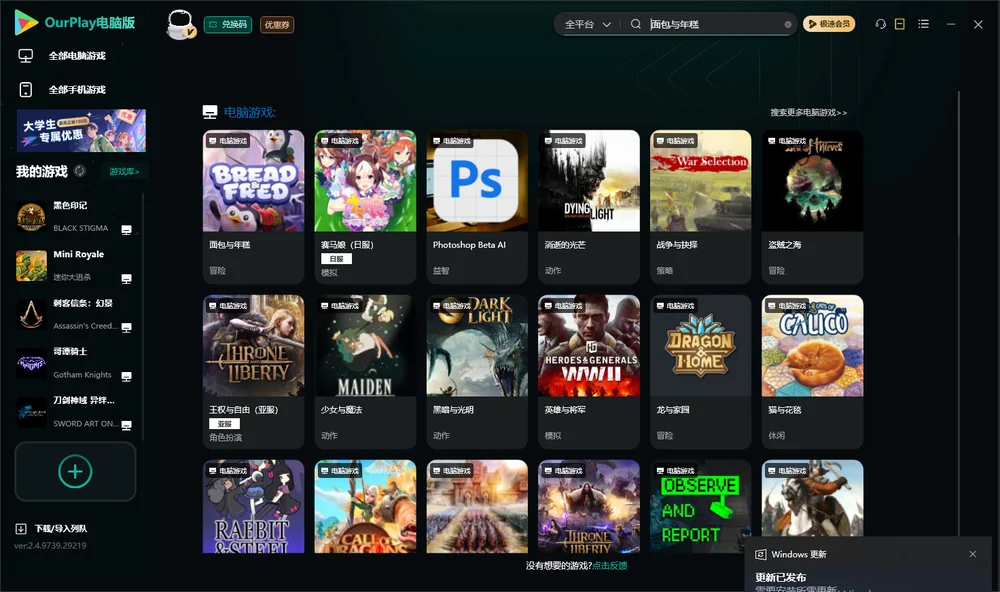Clear the search text with x icon
The height and width of the screenshot is (592, 1000).
pyautogui.click(x=788, y=25)
